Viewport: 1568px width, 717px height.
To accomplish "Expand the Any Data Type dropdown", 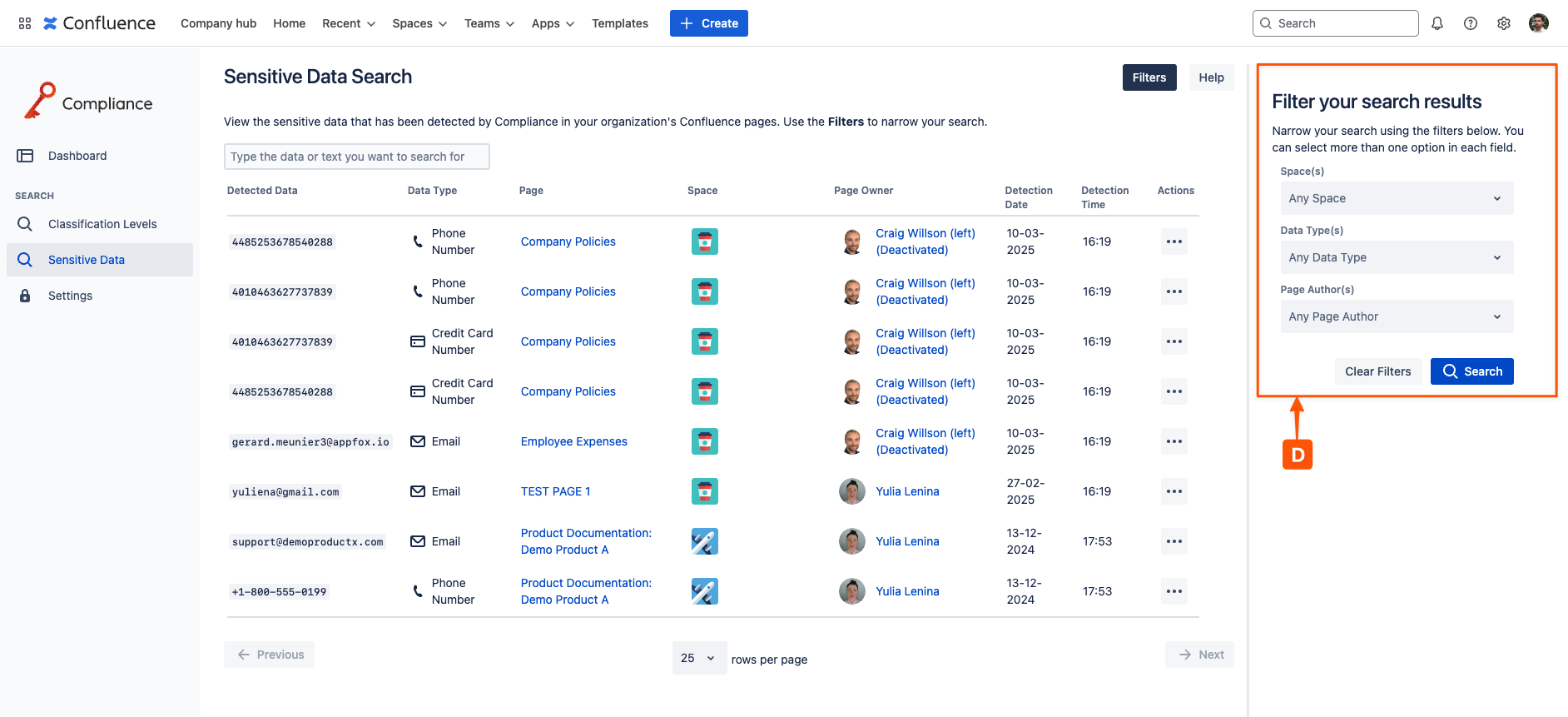I will point(1396,257).
